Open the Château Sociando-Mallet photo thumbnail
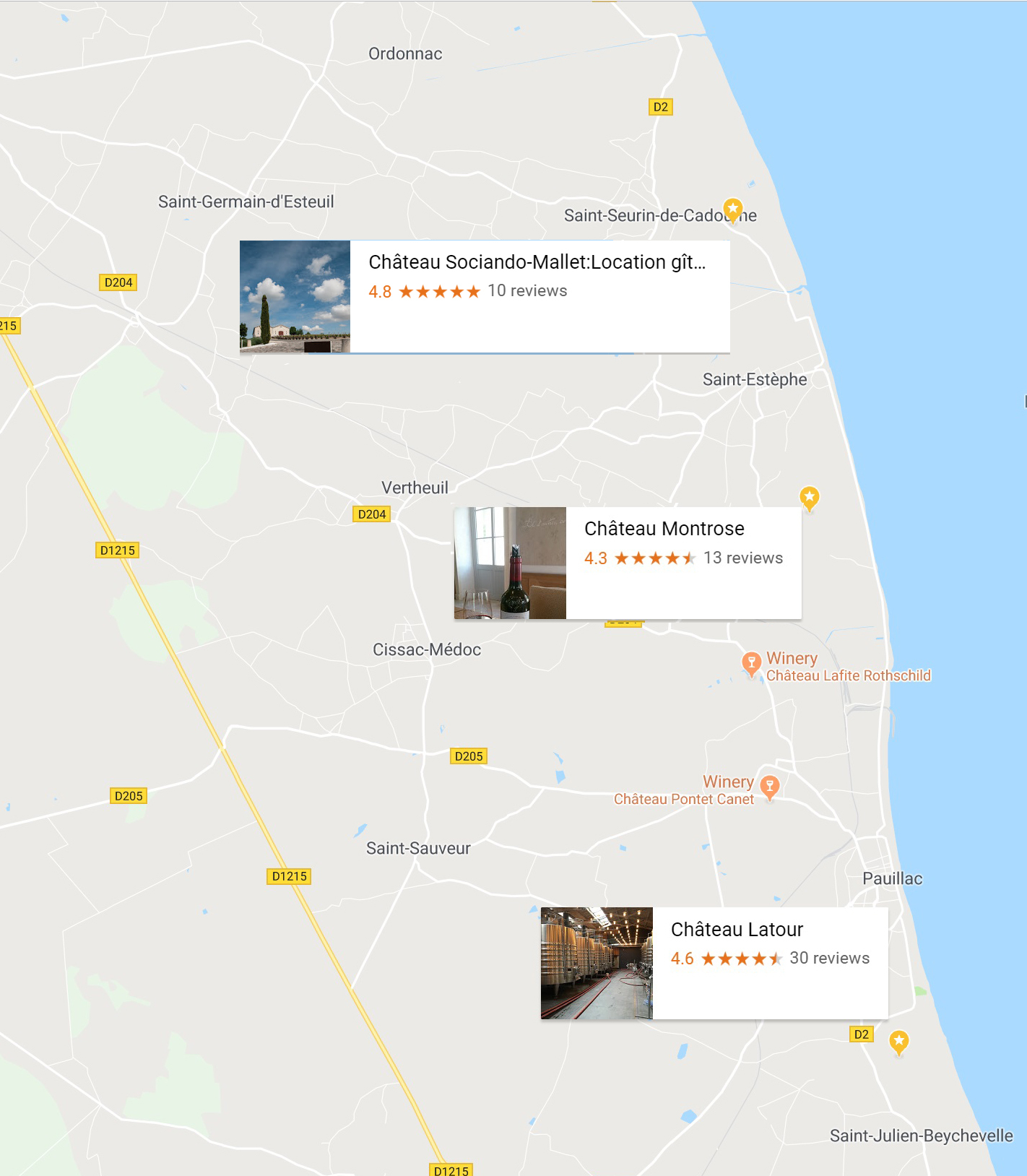This screenshot has width=1027, height=1176. click(x=295, y=297)
